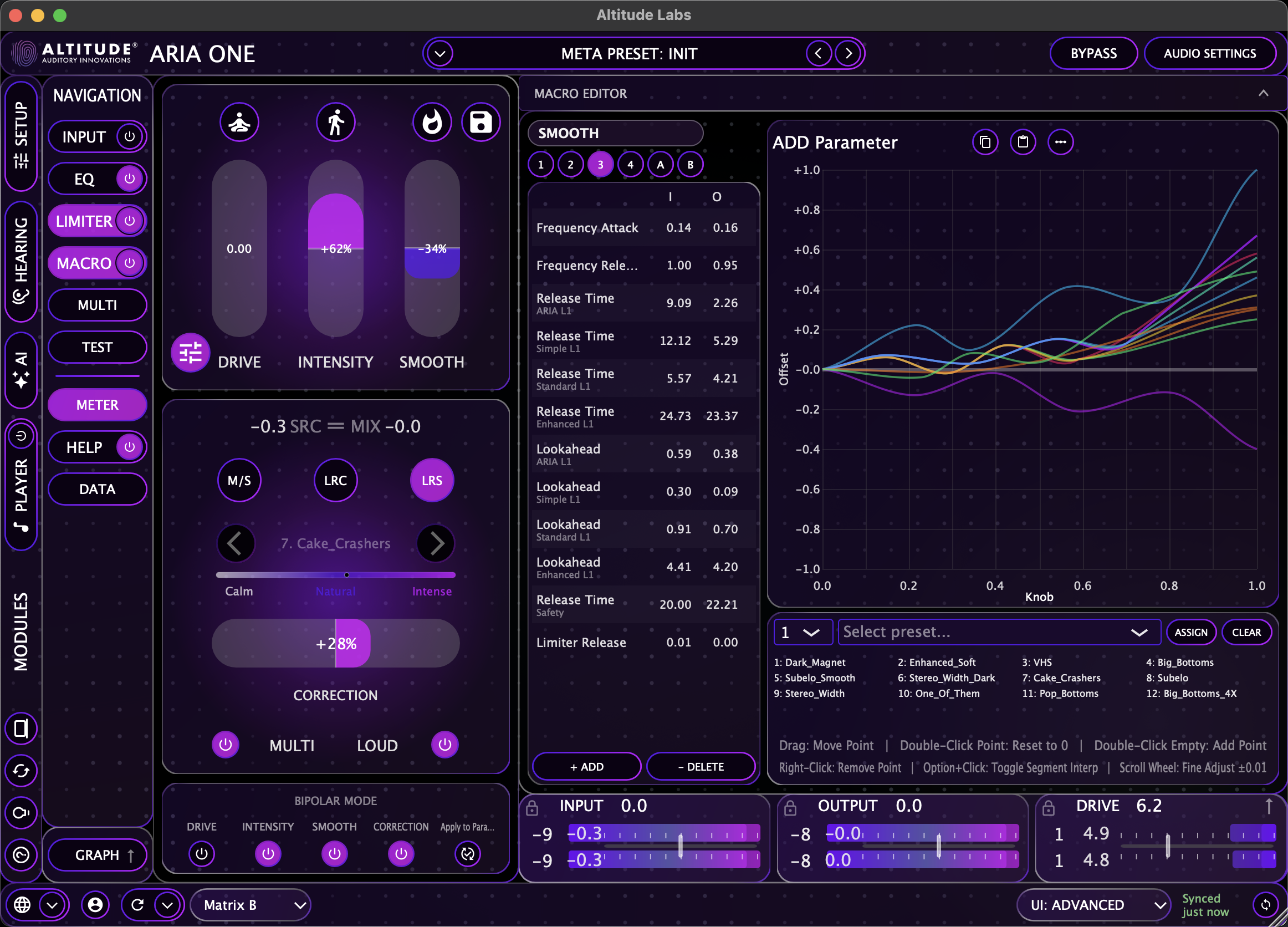This screenshot has width=1288, height=927.
Task: Disable the EQ module power toggle
Action: [130, 179]
